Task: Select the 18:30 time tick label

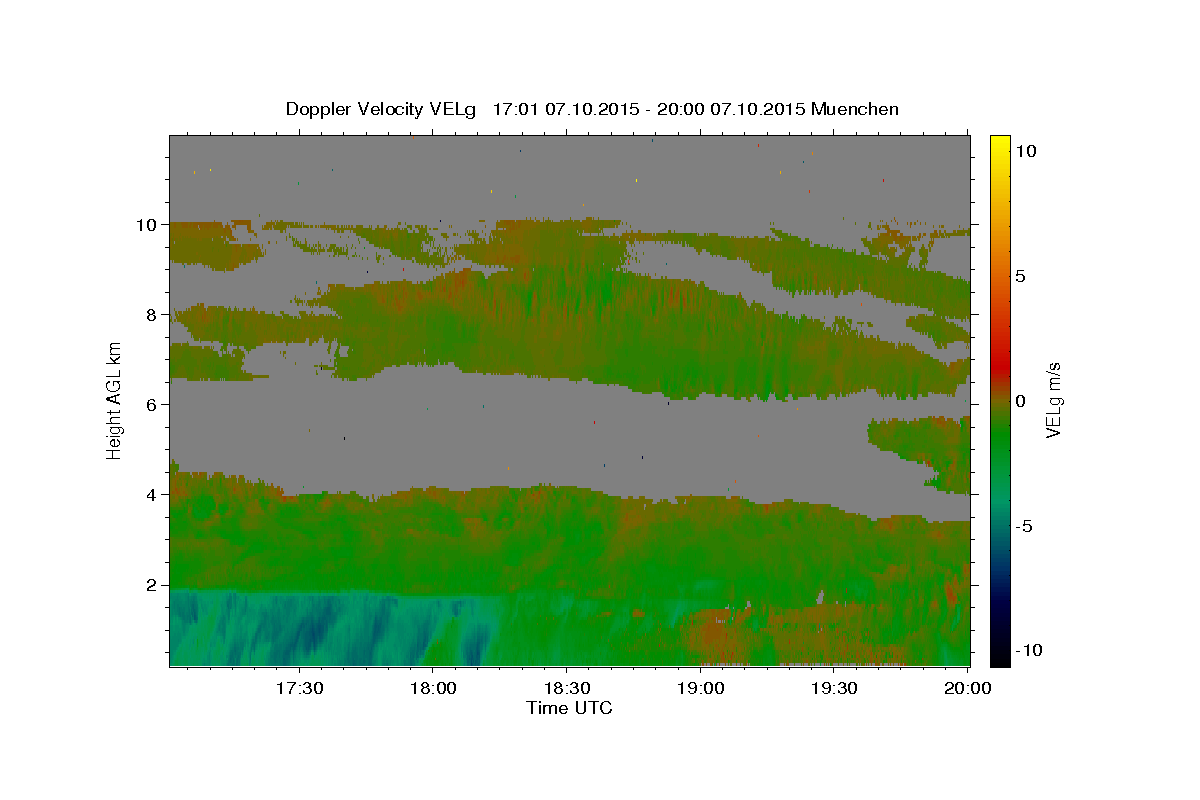Action: (x=567, y=689)
